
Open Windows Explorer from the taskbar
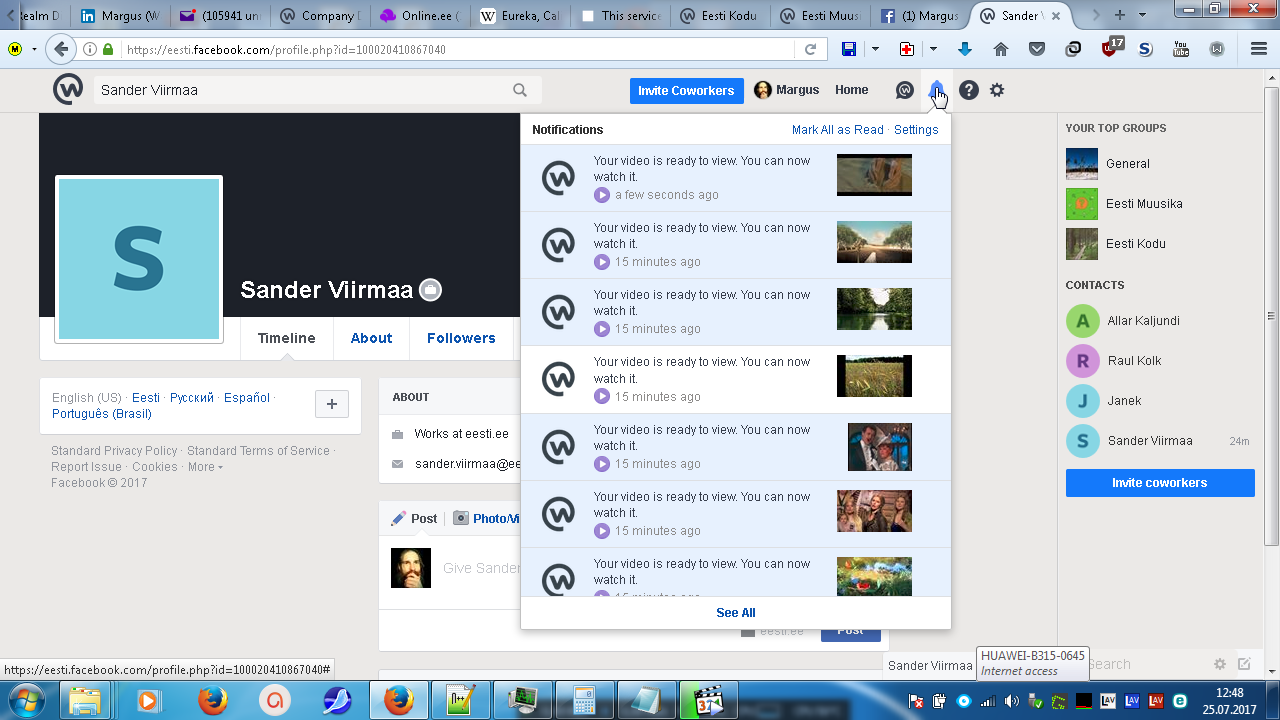pyautogui.click(x=85, y=700)
